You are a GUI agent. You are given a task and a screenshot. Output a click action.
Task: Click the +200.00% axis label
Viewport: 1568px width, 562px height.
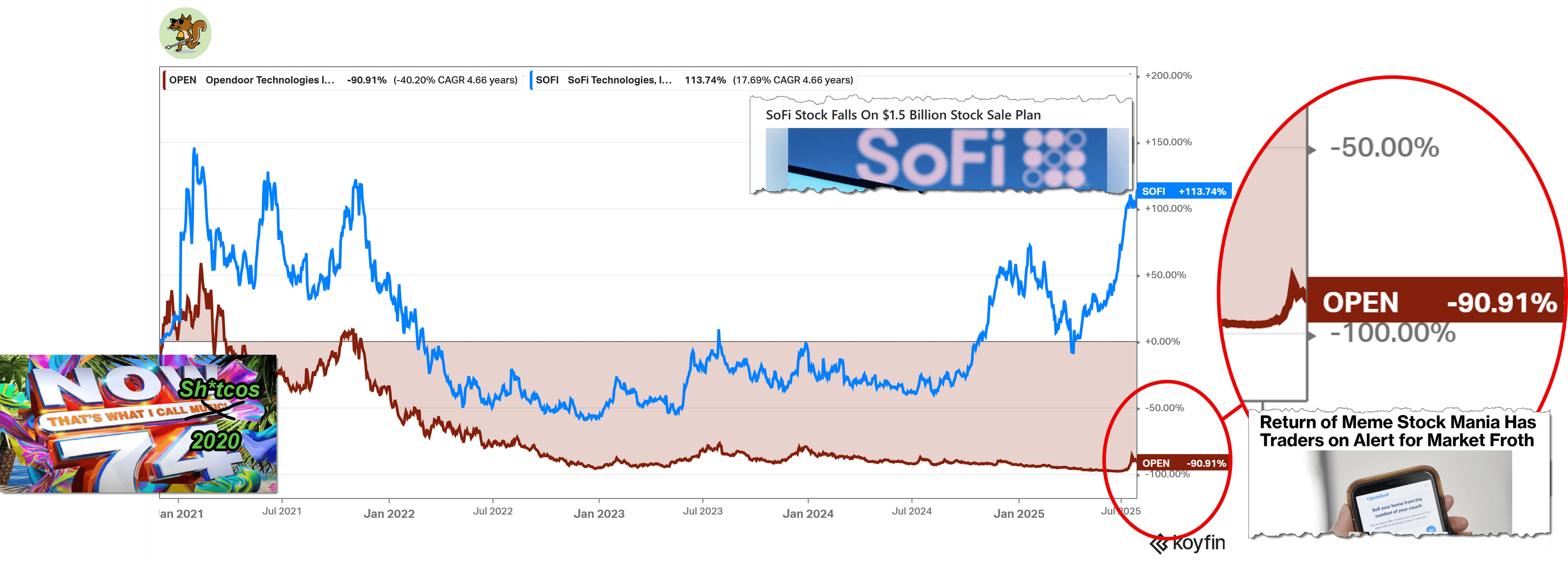(x=1168, y=76)
